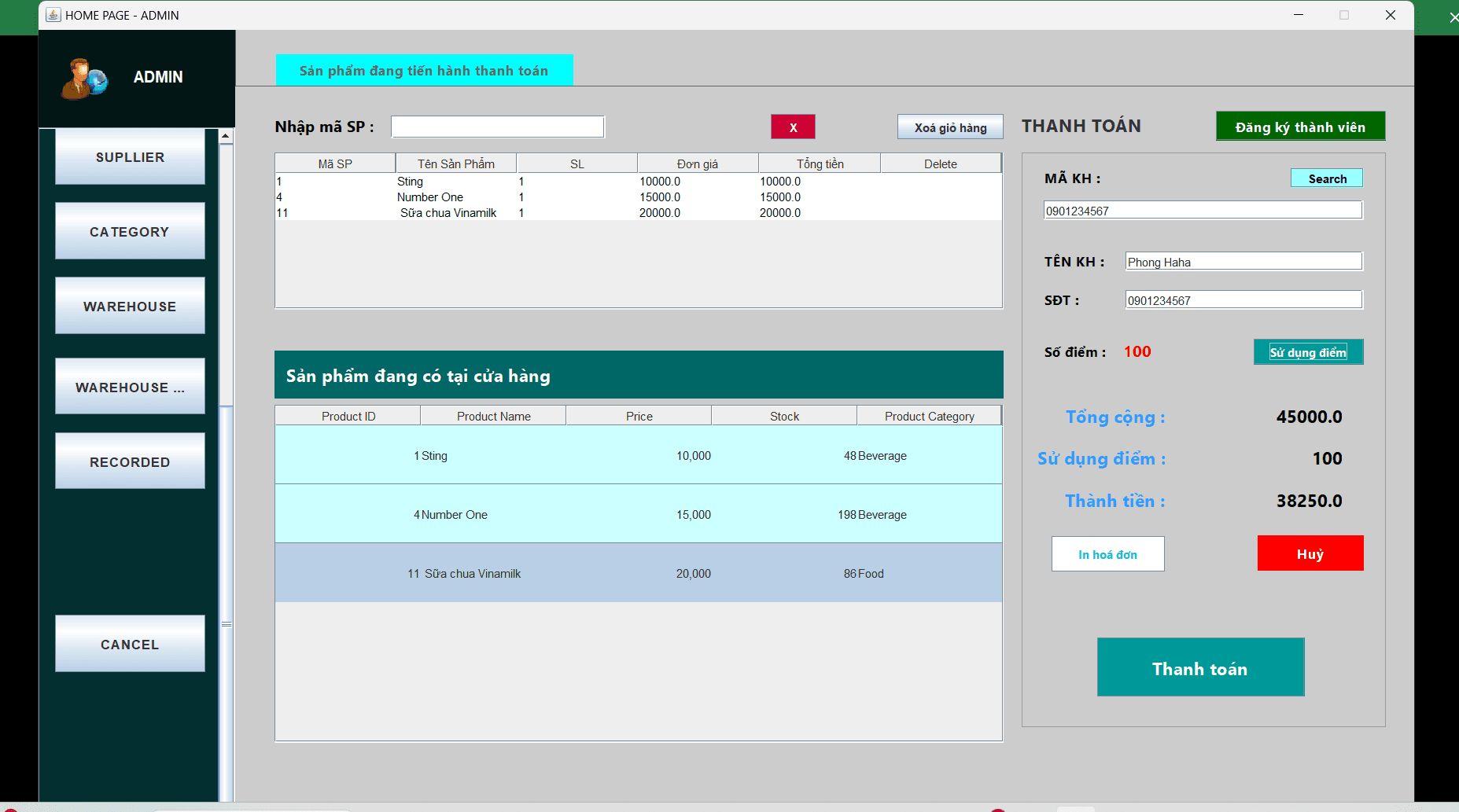The image size is (1459, 812).
Task: Select the Sữa chua Vinamilk store row
Action: 638,573
